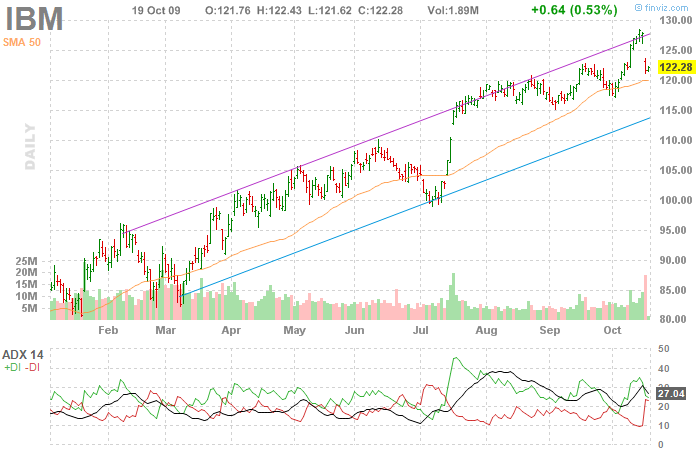Click the 19 Oct 09 date text
Viewport: 700px width, 453px height.
[x=159, y=10]
